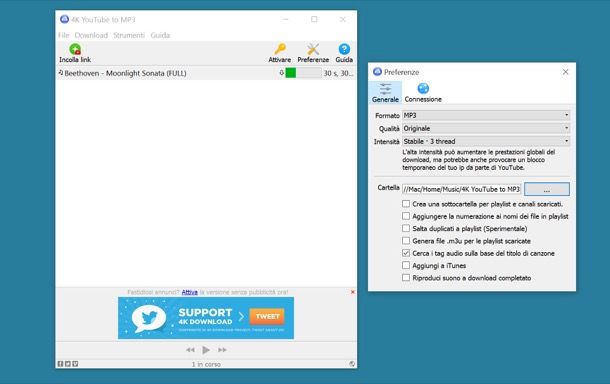The width and height of the screenshot is (610, 384).
Task: Enable Riproduci suono a download completato checkbox
Action: [406, 278]
